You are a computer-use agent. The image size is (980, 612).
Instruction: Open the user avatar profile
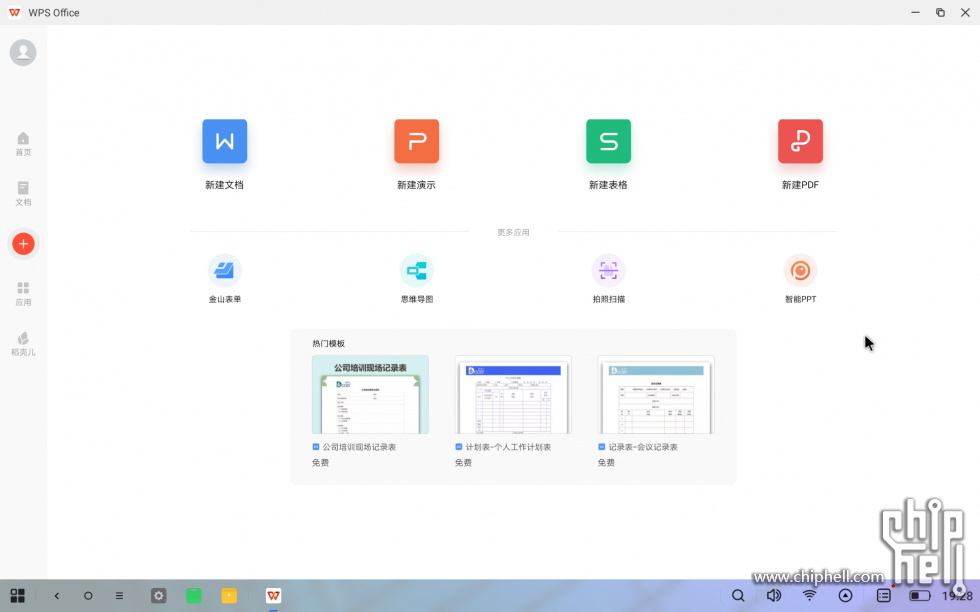[x=23, y=53]
